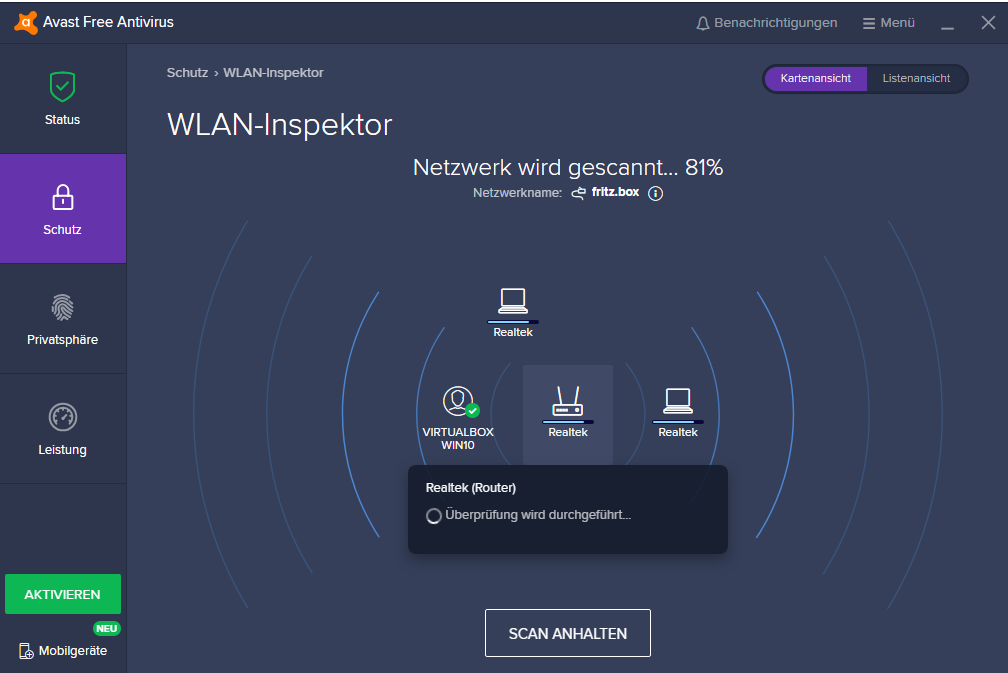Click progress bar under Realtek router

click(x=568, y=422)
